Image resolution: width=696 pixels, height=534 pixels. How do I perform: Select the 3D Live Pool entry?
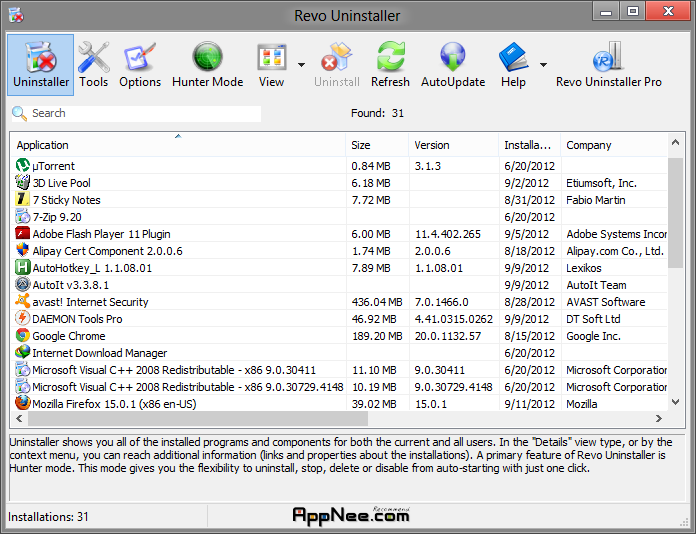click(61, 183)
